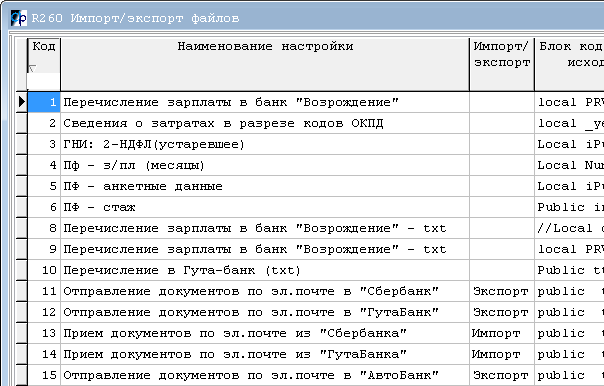Click 'Импорт' cell in row 13

[x=502, y=333]
